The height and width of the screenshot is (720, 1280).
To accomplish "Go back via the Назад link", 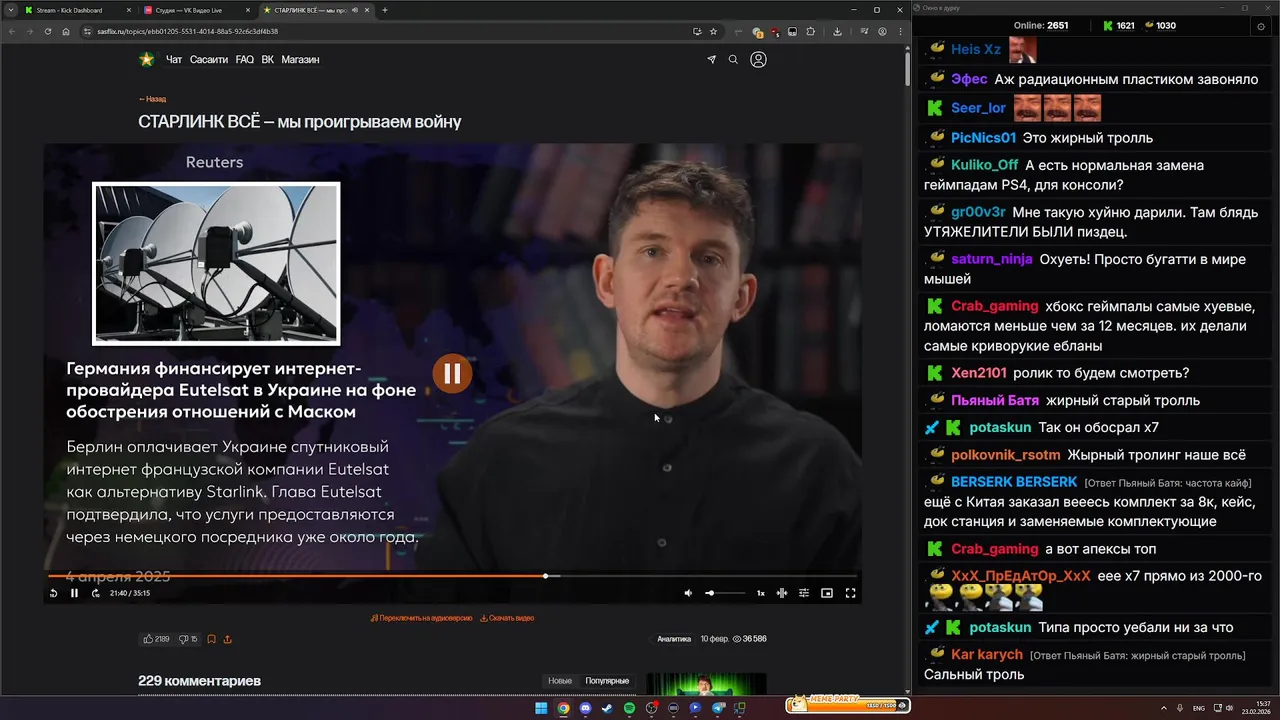I will tap(152, 99).
